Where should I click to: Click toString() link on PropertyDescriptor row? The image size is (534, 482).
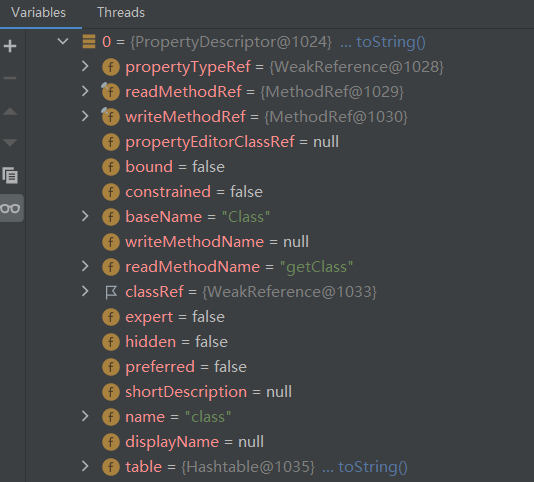[x=391, y=42]
